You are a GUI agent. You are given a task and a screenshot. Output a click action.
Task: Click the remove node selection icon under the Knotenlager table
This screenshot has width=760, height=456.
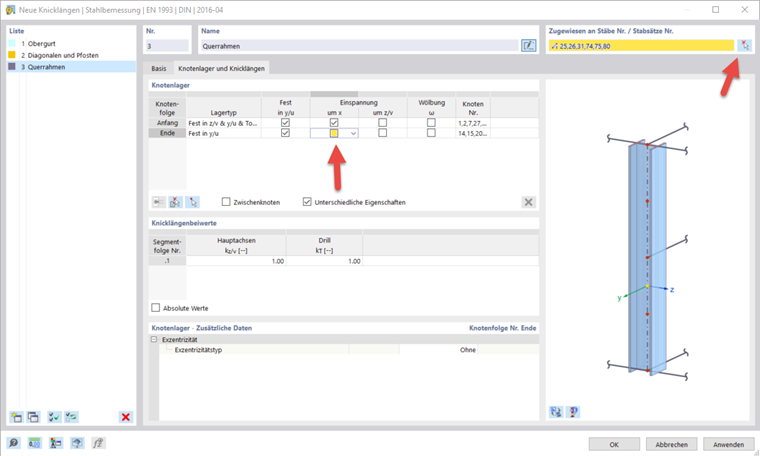pos(175,202)
